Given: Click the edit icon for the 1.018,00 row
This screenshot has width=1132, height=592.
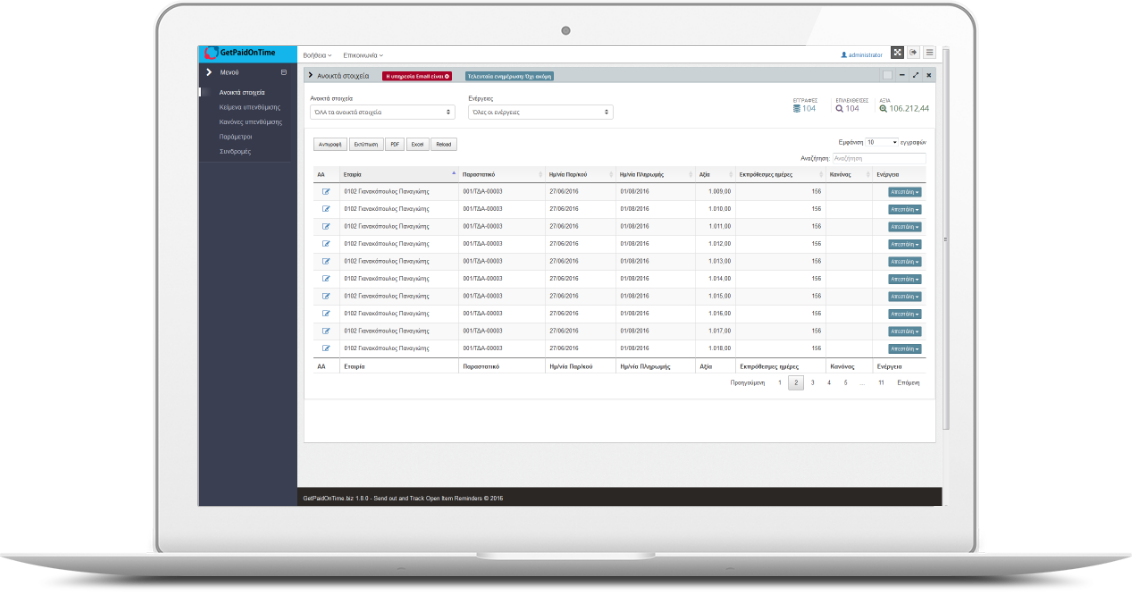Looking at the screenshot, I should coord(326,348).
